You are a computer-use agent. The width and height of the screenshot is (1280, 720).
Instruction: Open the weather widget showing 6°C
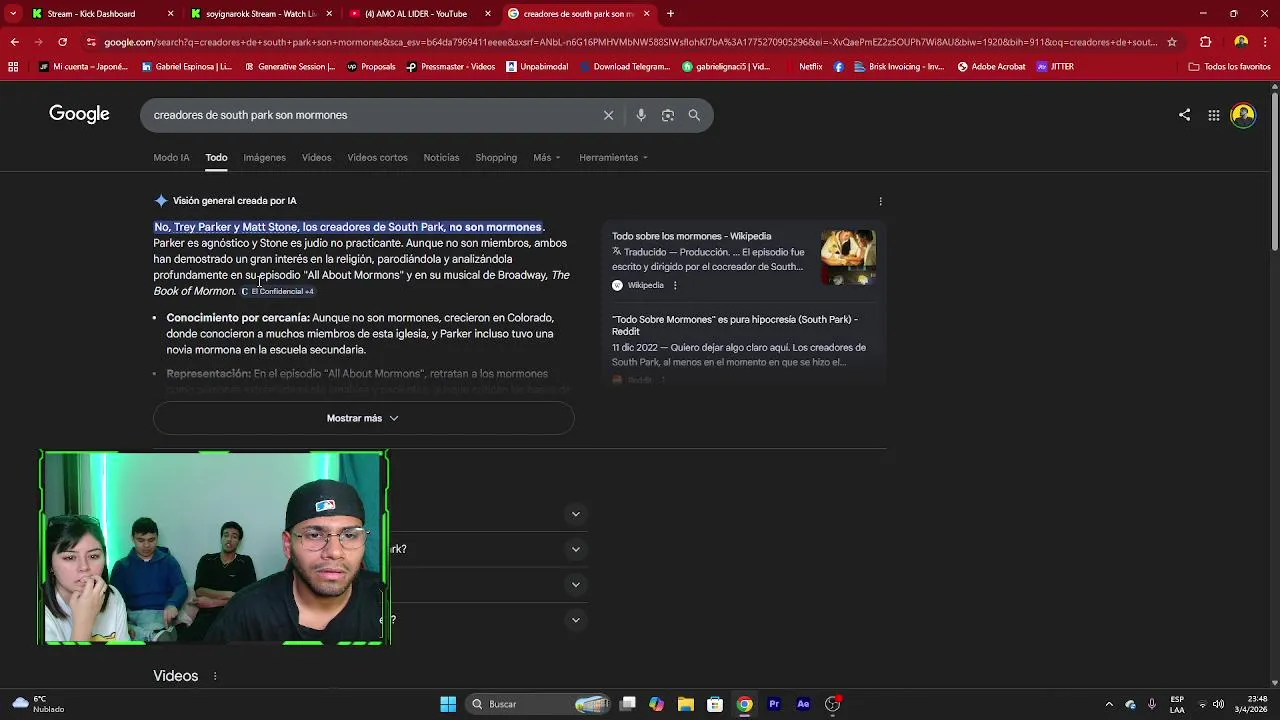(x=38, y=704)
